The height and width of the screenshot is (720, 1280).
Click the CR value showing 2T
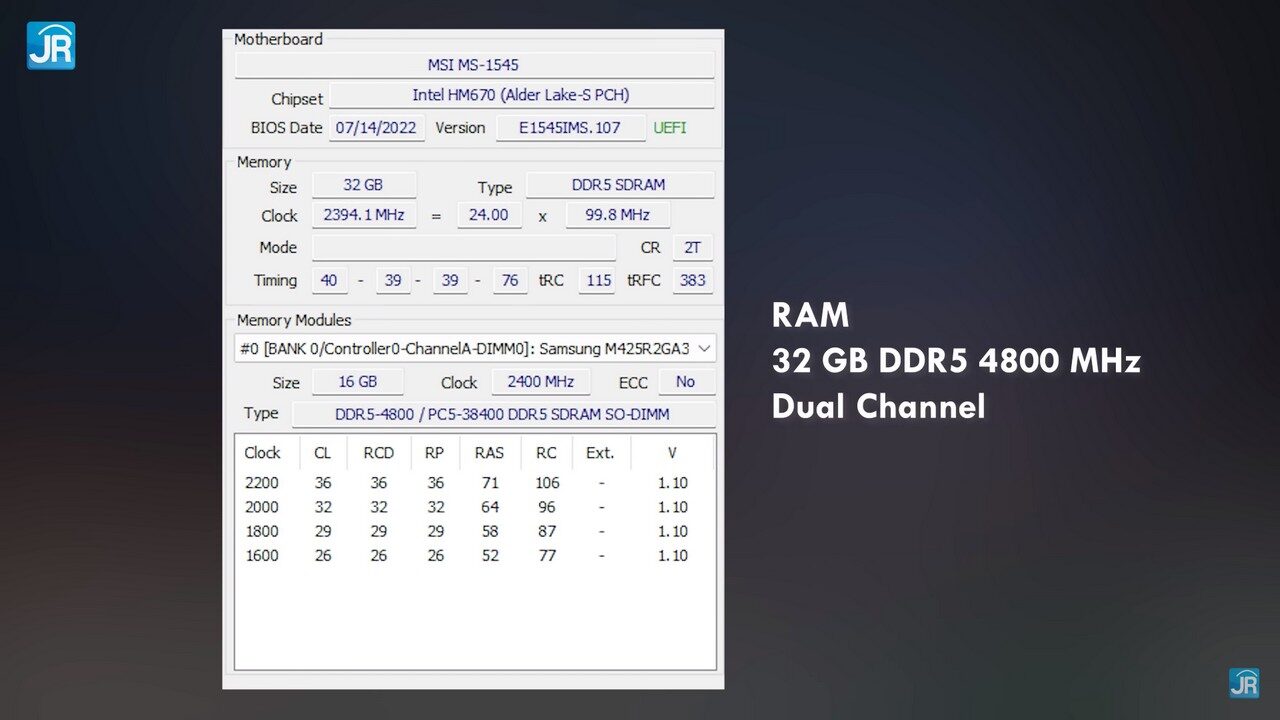coord(692,247)
